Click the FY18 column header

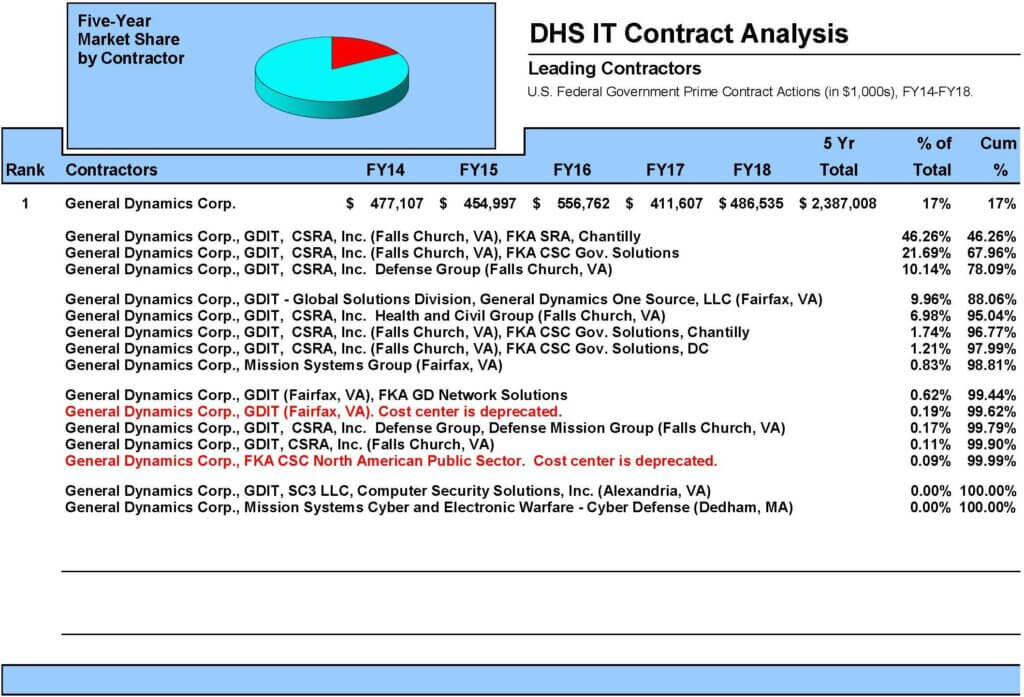[752, 170]
